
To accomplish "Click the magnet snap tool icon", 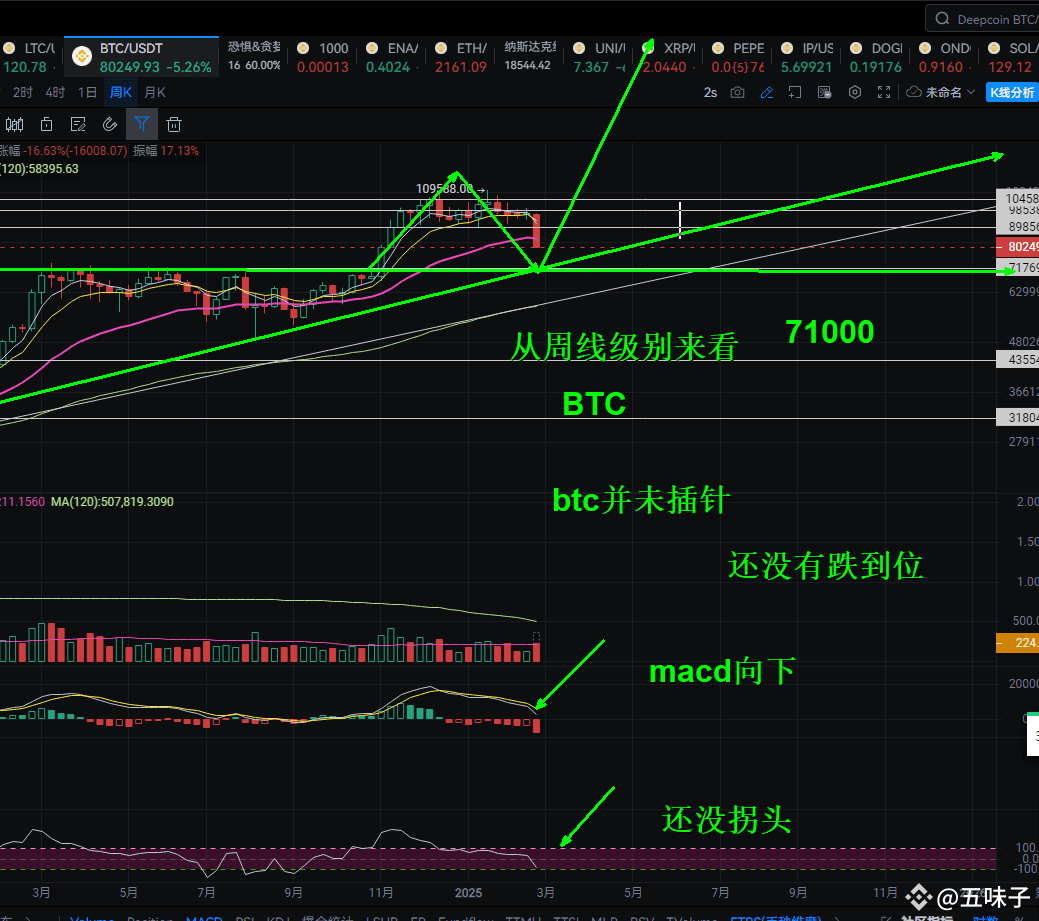I will (x=110, y=124).
